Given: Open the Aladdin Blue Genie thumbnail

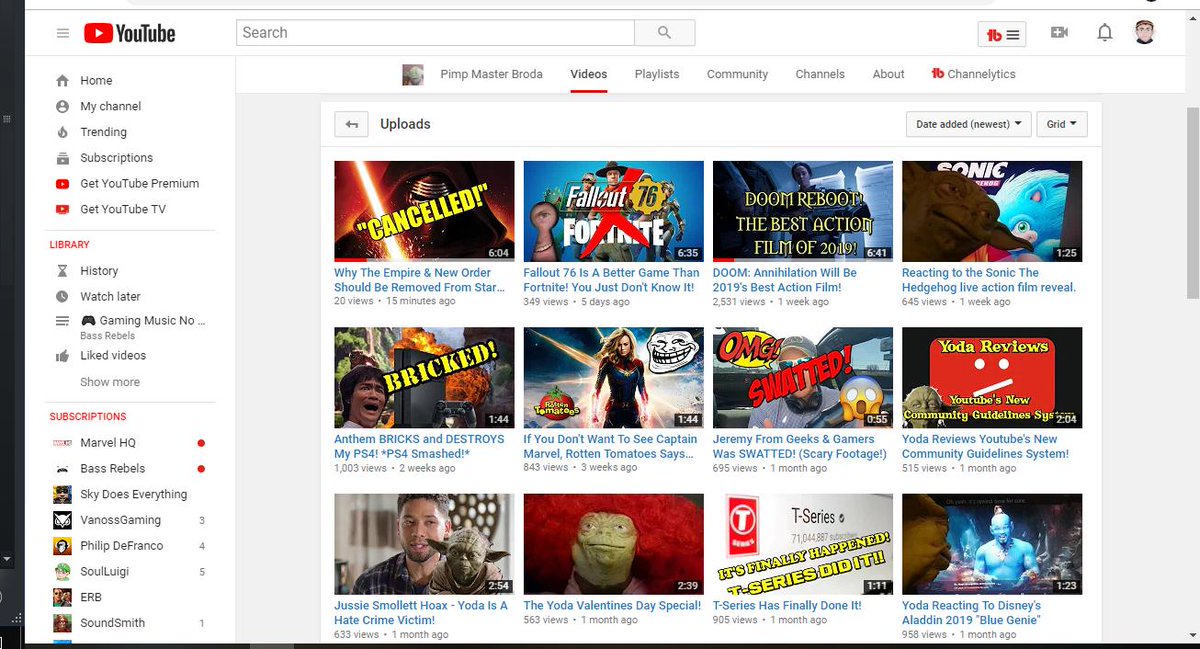Looking at the screenshot, I should (x=992, y=543).
